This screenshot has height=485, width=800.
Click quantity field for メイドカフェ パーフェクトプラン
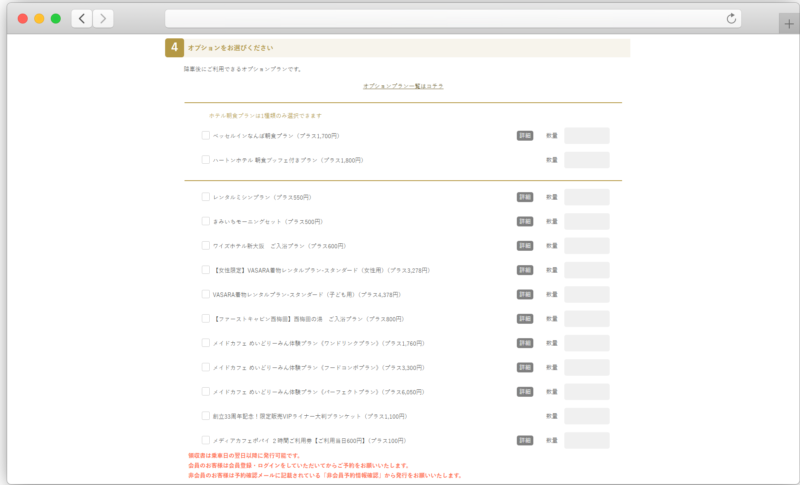[587, 392]
